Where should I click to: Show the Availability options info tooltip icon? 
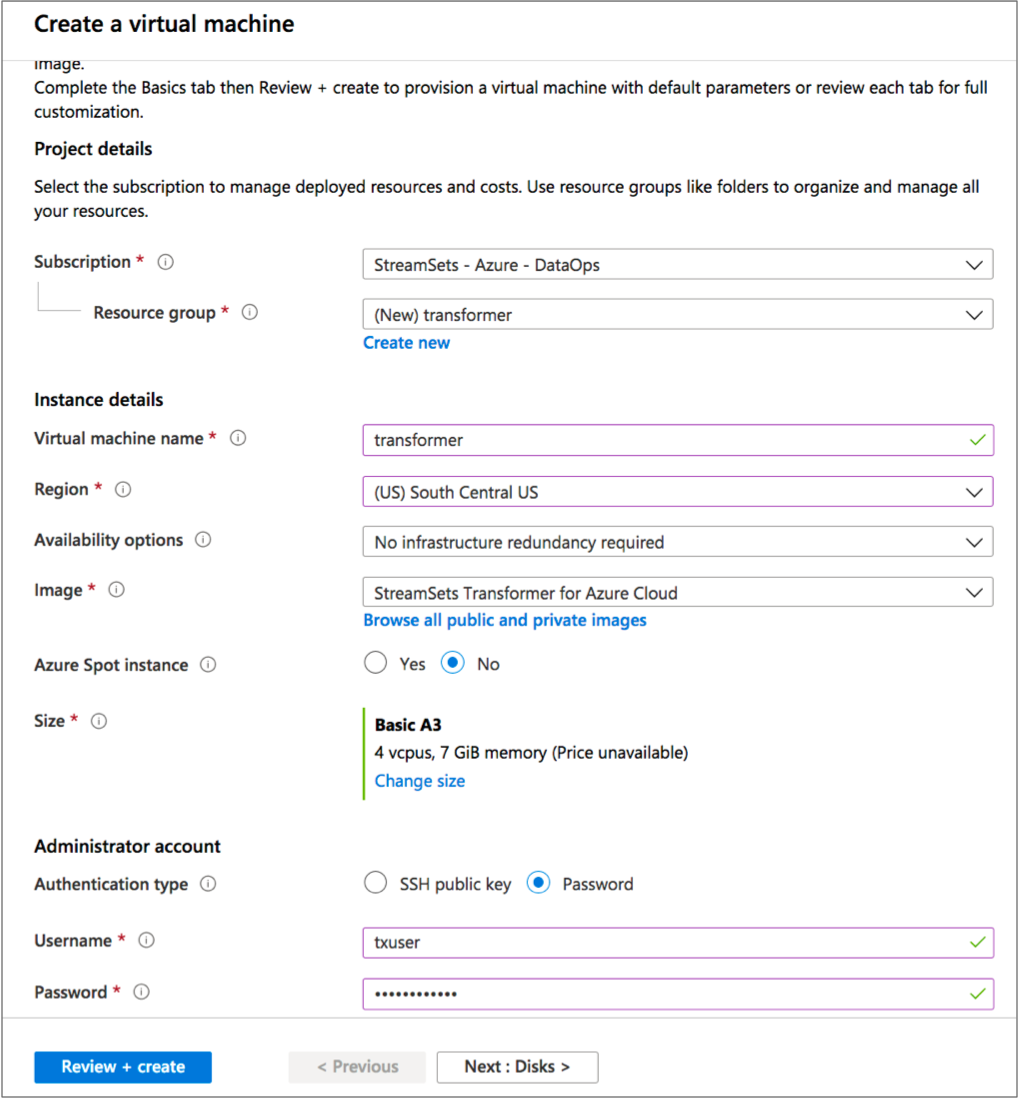point(203,540)
